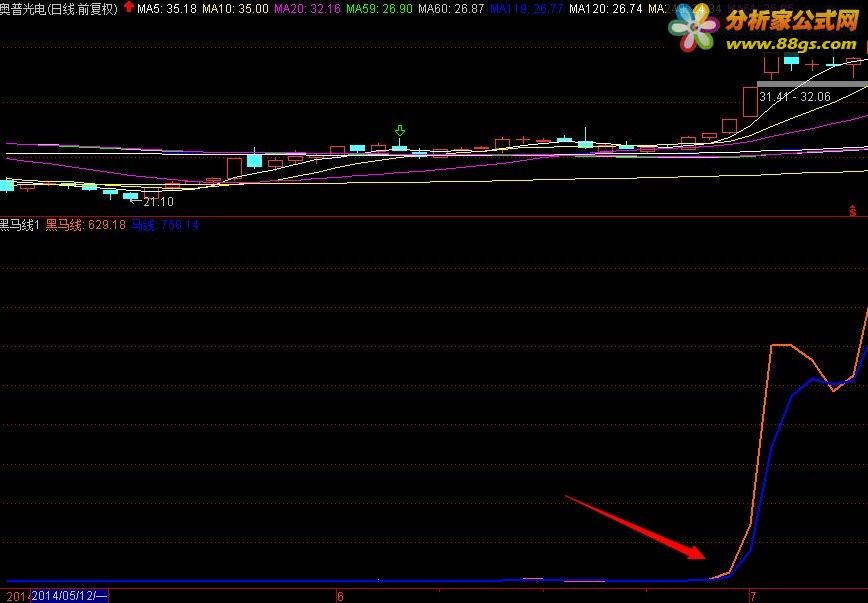Click the 黑马线: 629.18 value label
The width and height of the screenshot is (868, 603).
85,225
